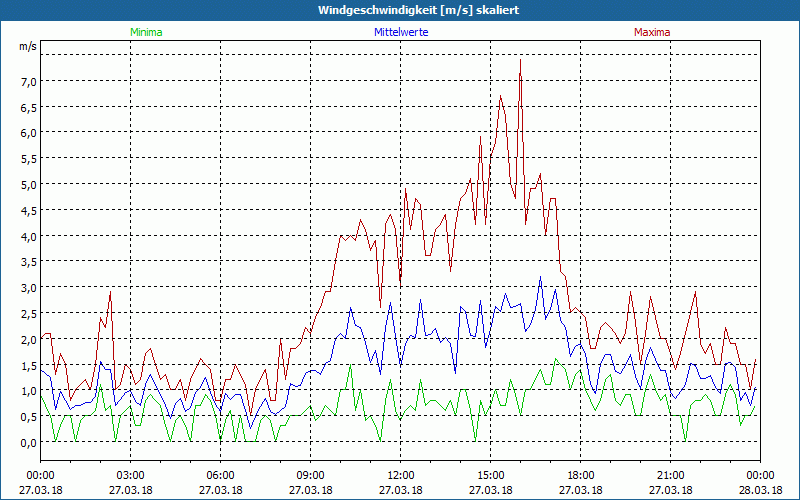Click the '28.03.18' date label
The height and width of the screenshot is (500, 800).
pos(760,490)
